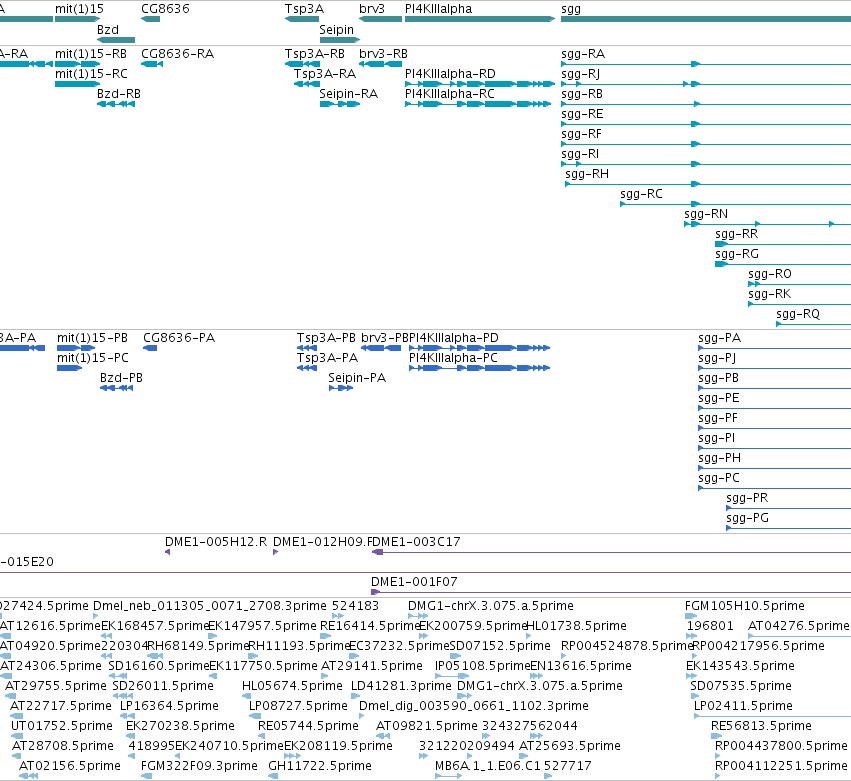Click protein sgg-PJ

point(774,369)
